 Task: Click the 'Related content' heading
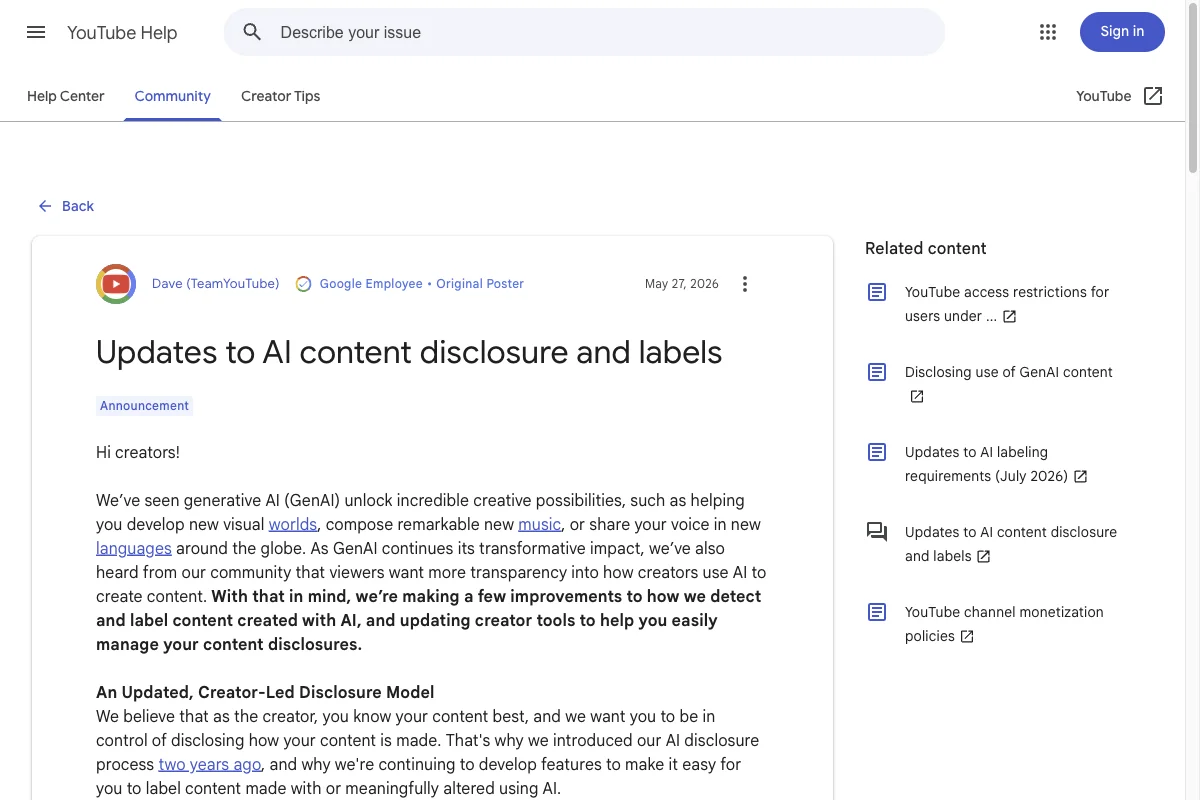(926, 248)
